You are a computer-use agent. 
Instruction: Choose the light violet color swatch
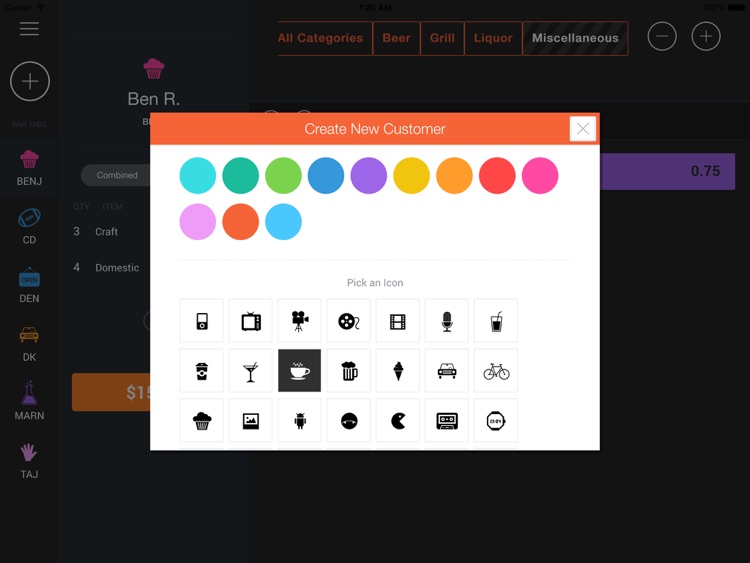pos(198,221)
